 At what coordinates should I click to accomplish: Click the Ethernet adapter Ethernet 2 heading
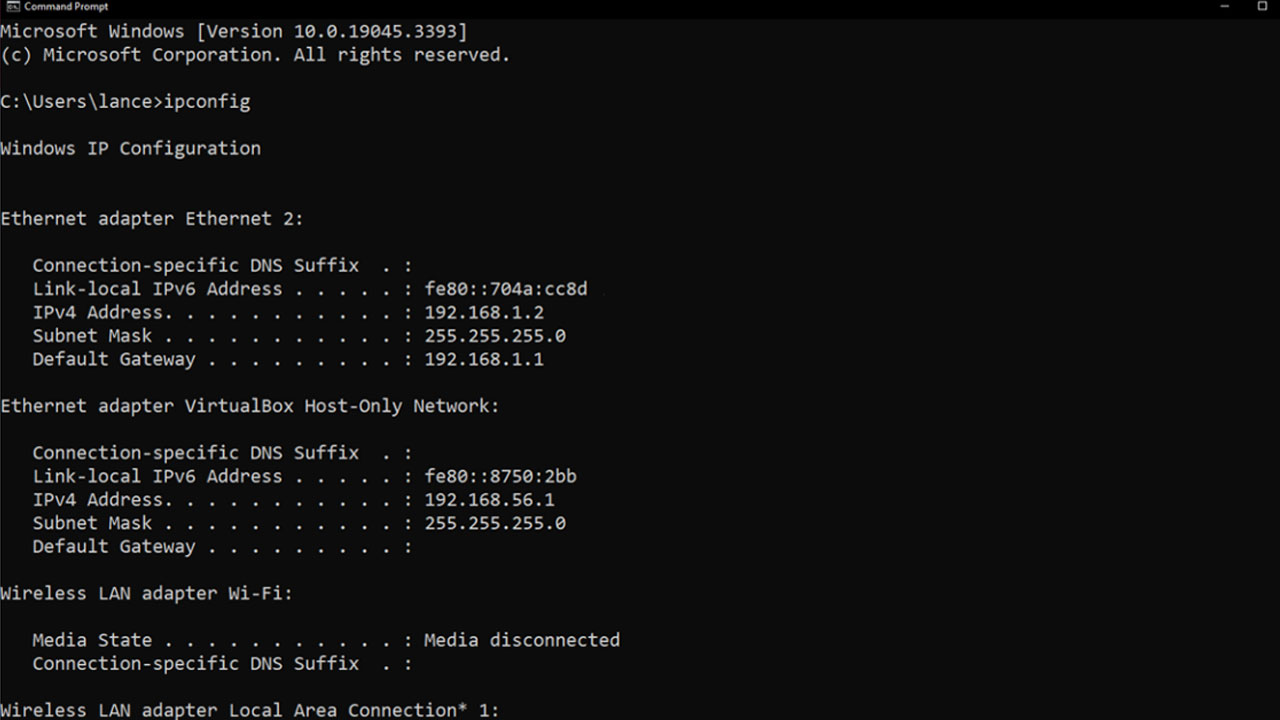coord(151,218)
